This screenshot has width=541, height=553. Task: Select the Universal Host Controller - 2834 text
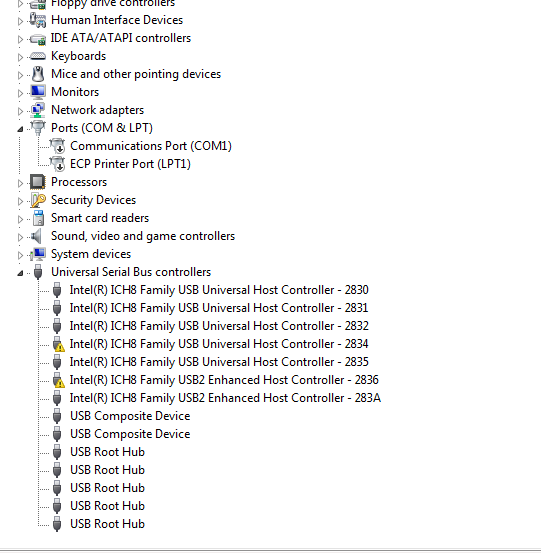click(219, 344)
